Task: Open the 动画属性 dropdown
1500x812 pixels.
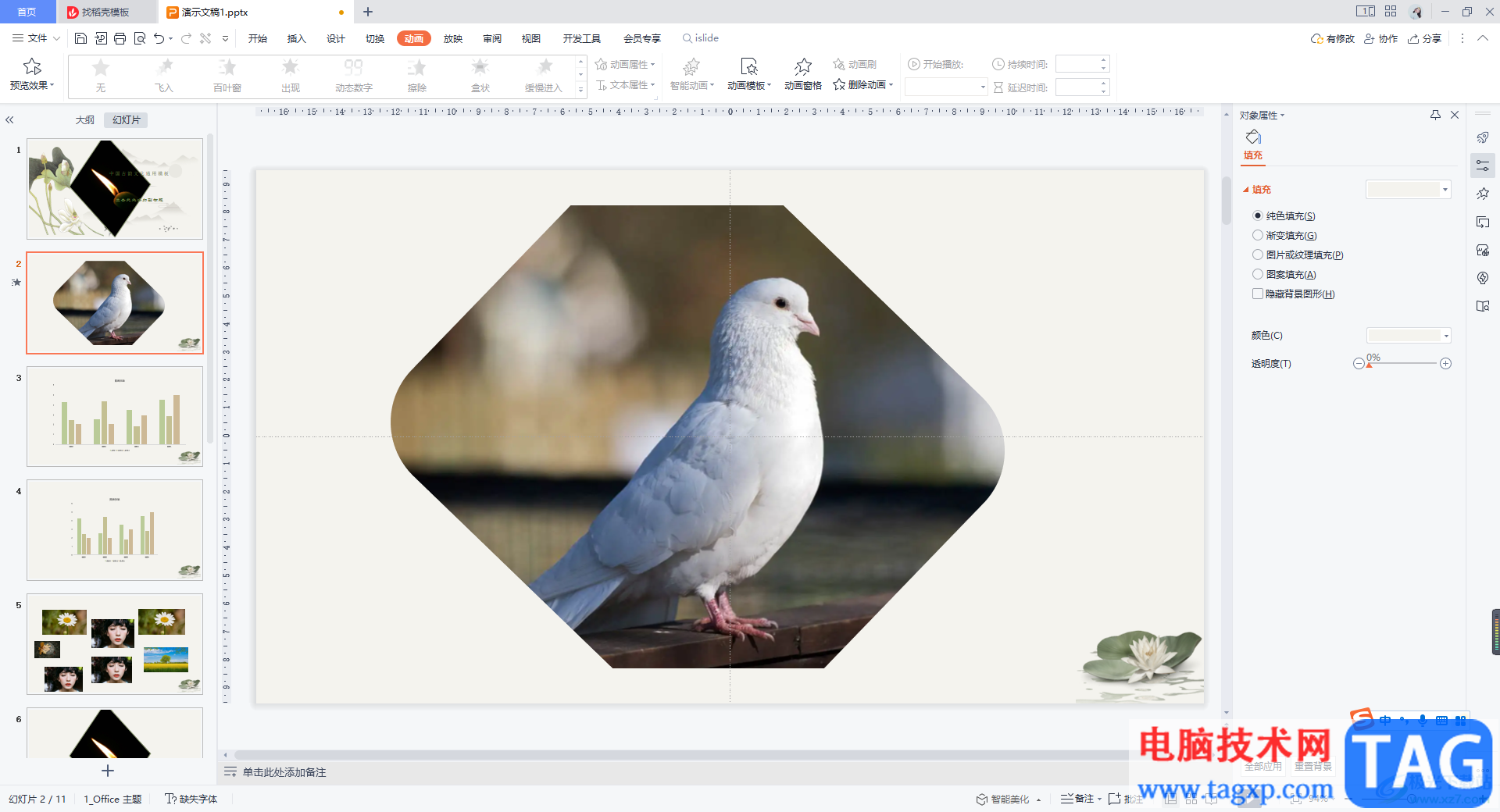Action: coord(625,64)
